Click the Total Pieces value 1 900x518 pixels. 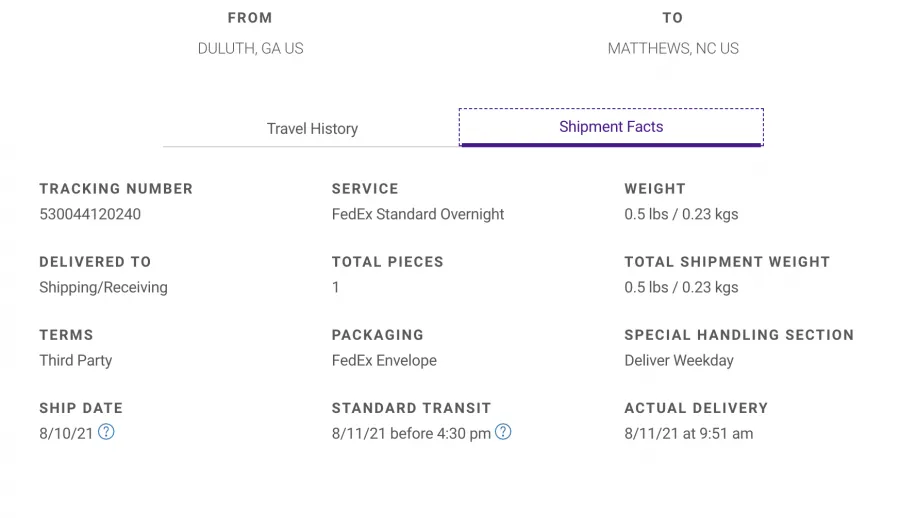click(x=335, y=287)
